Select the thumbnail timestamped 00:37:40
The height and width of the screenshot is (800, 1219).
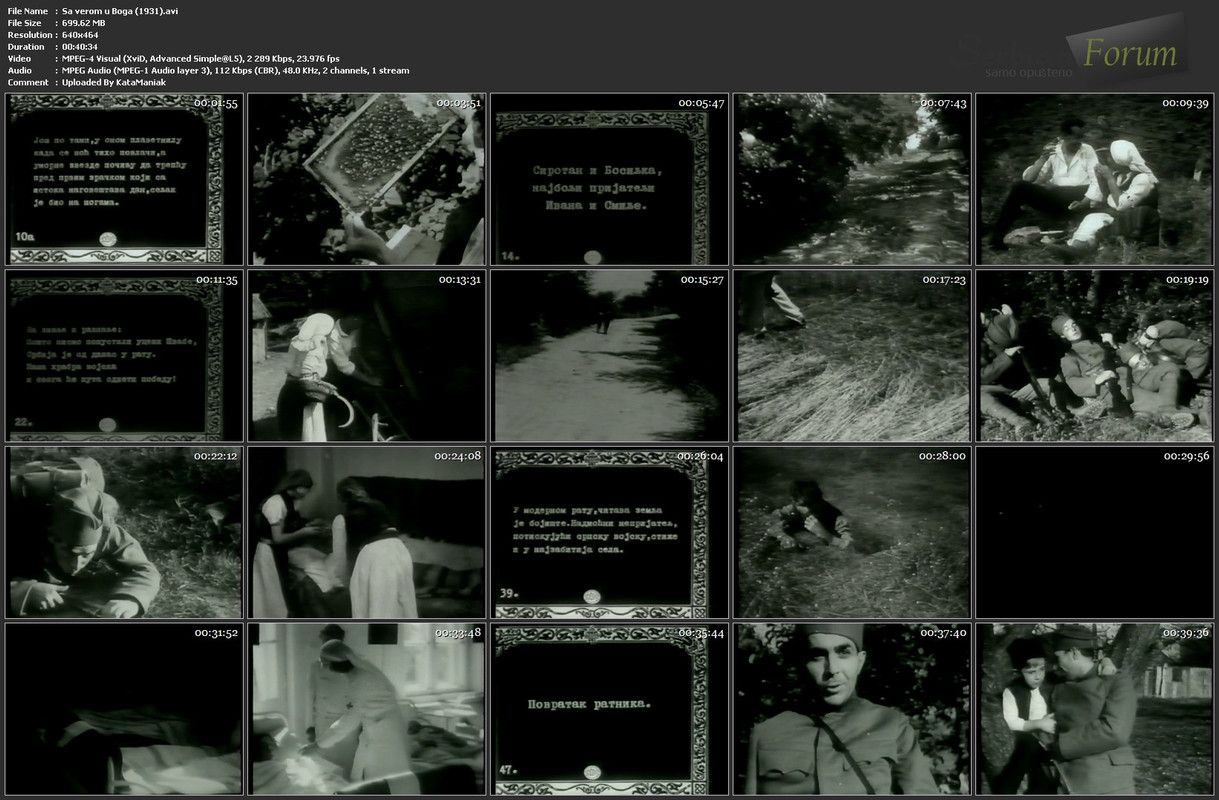point(851,708)
